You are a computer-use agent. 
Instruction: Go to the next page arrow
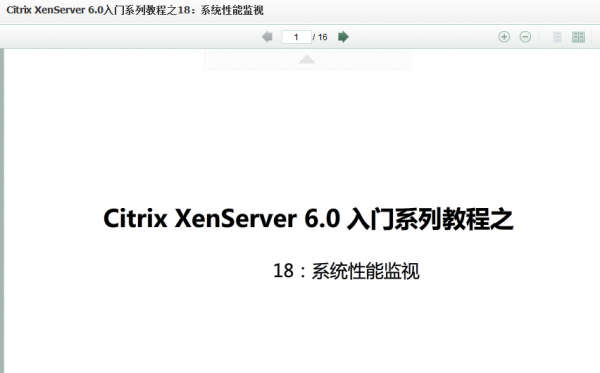tap(343, 37)
